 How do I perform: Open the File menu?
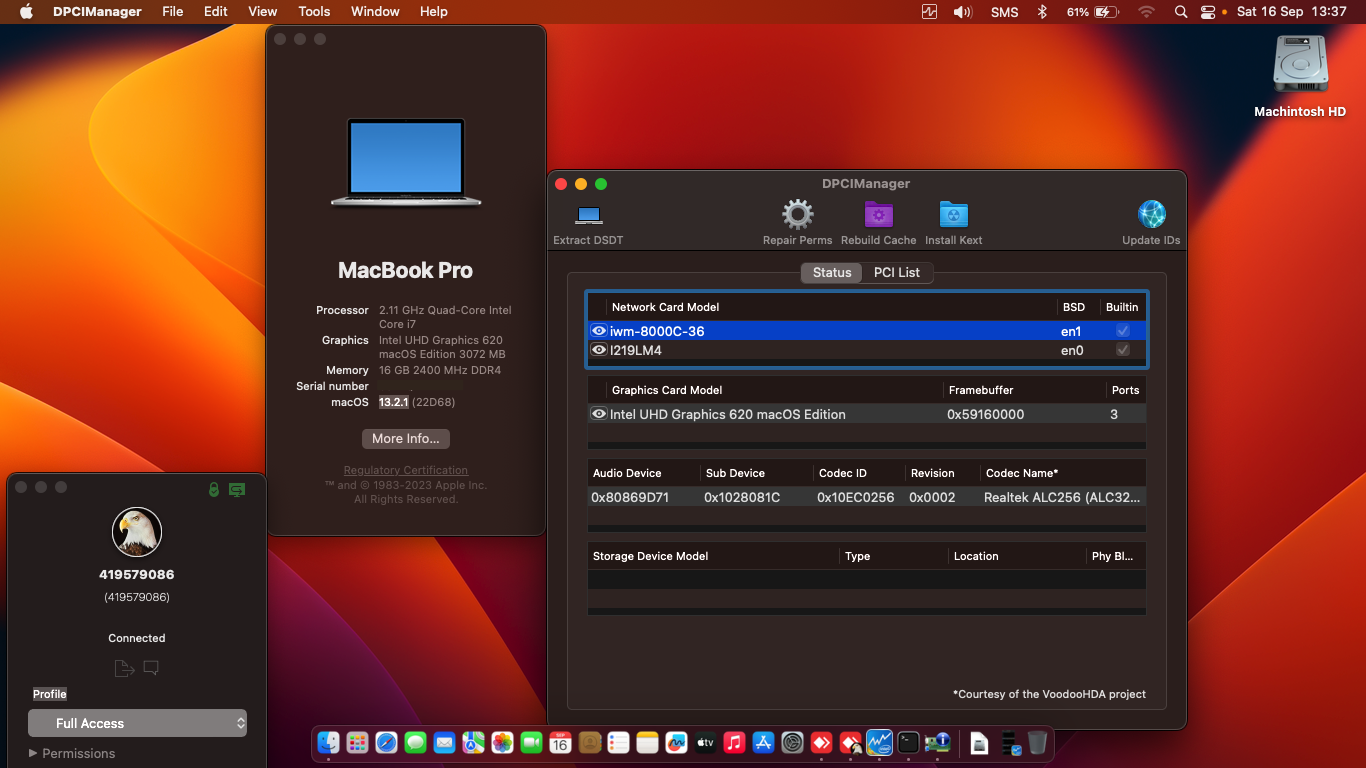pos(173,11)
